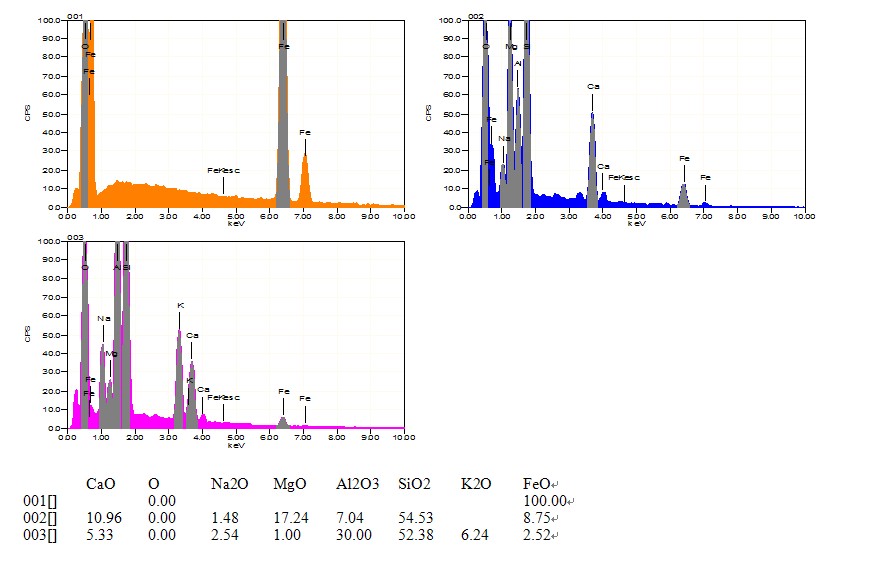The width and height of the screenshot is (879, 586).
Task: Click the 2.52 FeO value
Action: (537, 535)
